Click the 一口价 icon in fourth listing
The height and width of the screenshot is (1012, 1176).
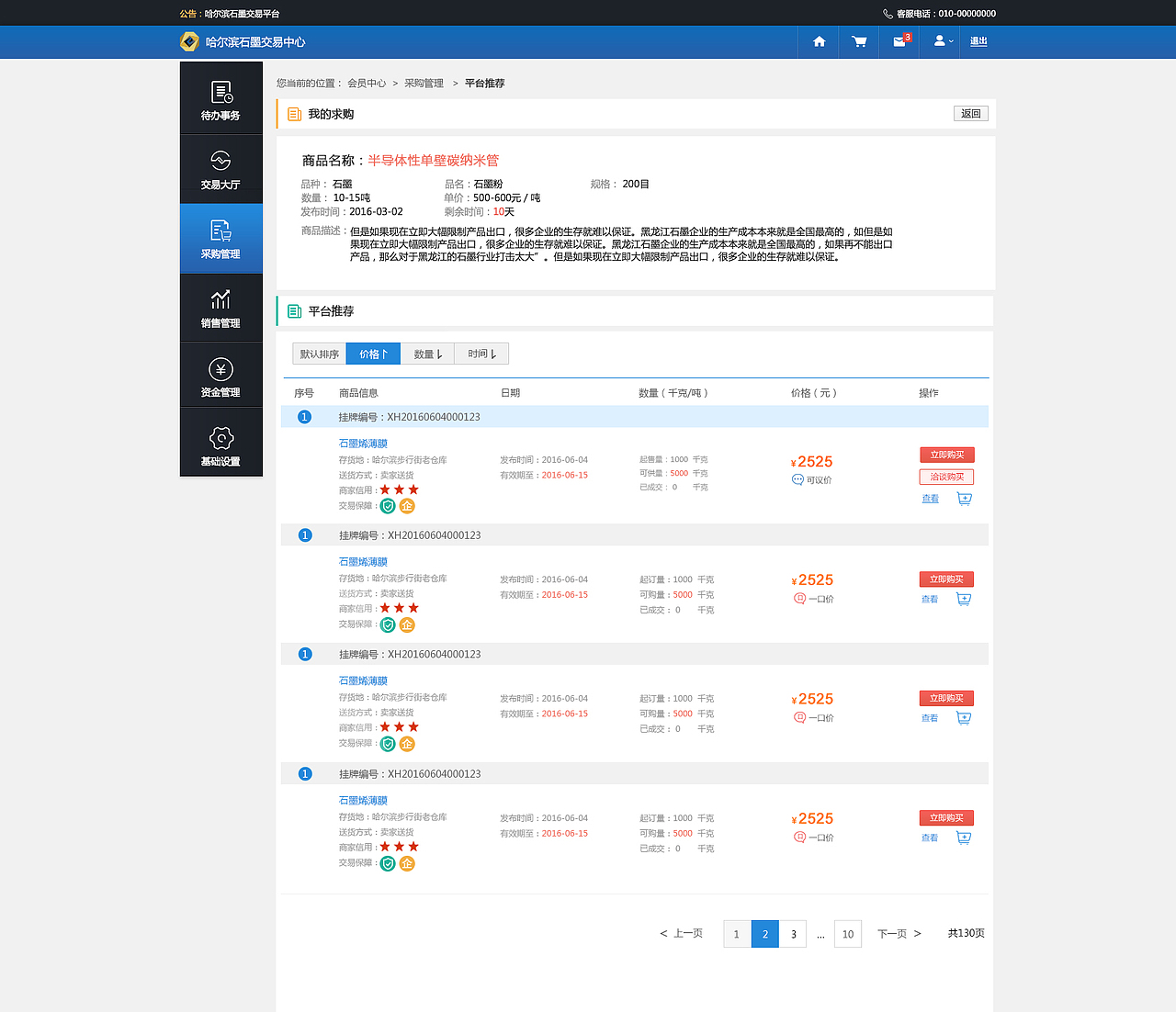tap(799, 838)
